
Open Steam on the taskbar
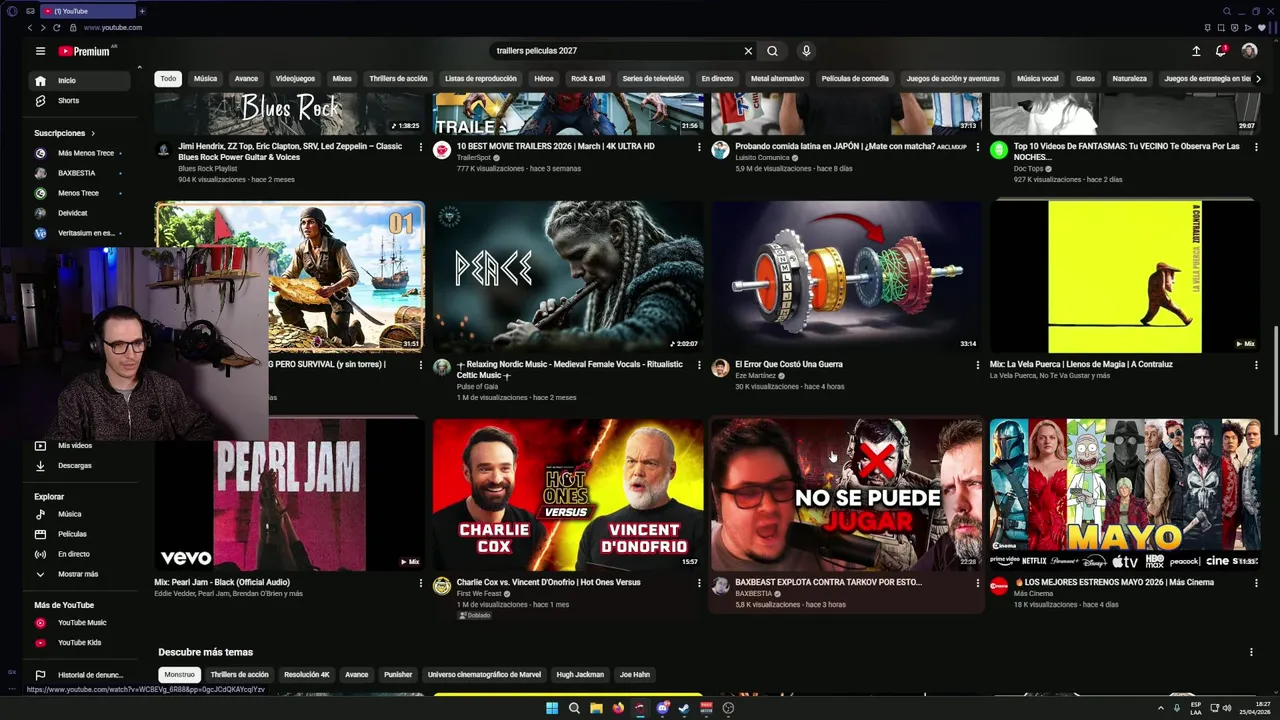coord(684,708)
